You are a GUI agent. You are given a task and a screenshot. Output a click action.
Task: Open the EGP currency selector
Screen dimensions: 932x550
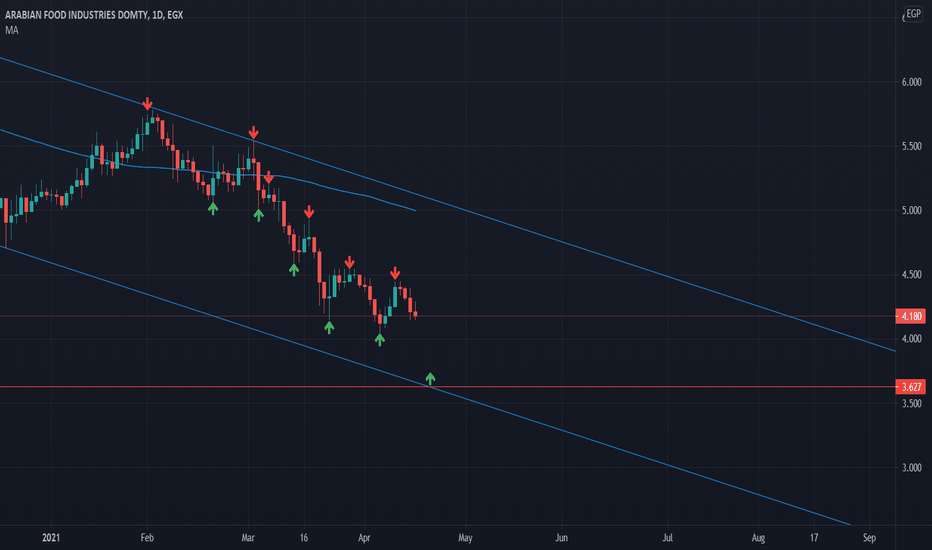point(914,14)
